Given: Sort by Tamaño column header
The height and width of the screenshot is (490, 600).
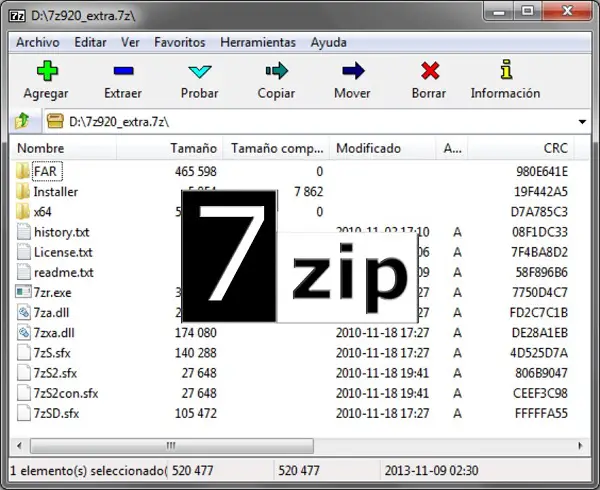Looking at the screenshot, I should click(169, 148).
